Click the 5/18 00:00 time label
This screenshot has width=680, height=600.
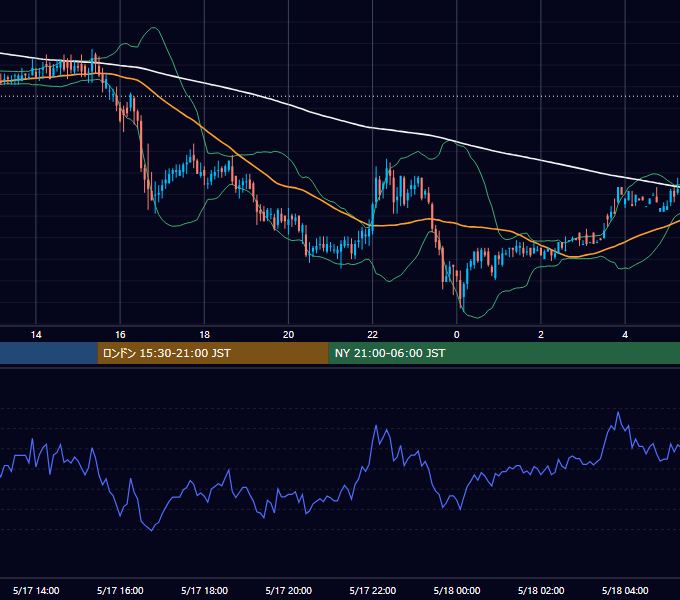click(457, 590)
